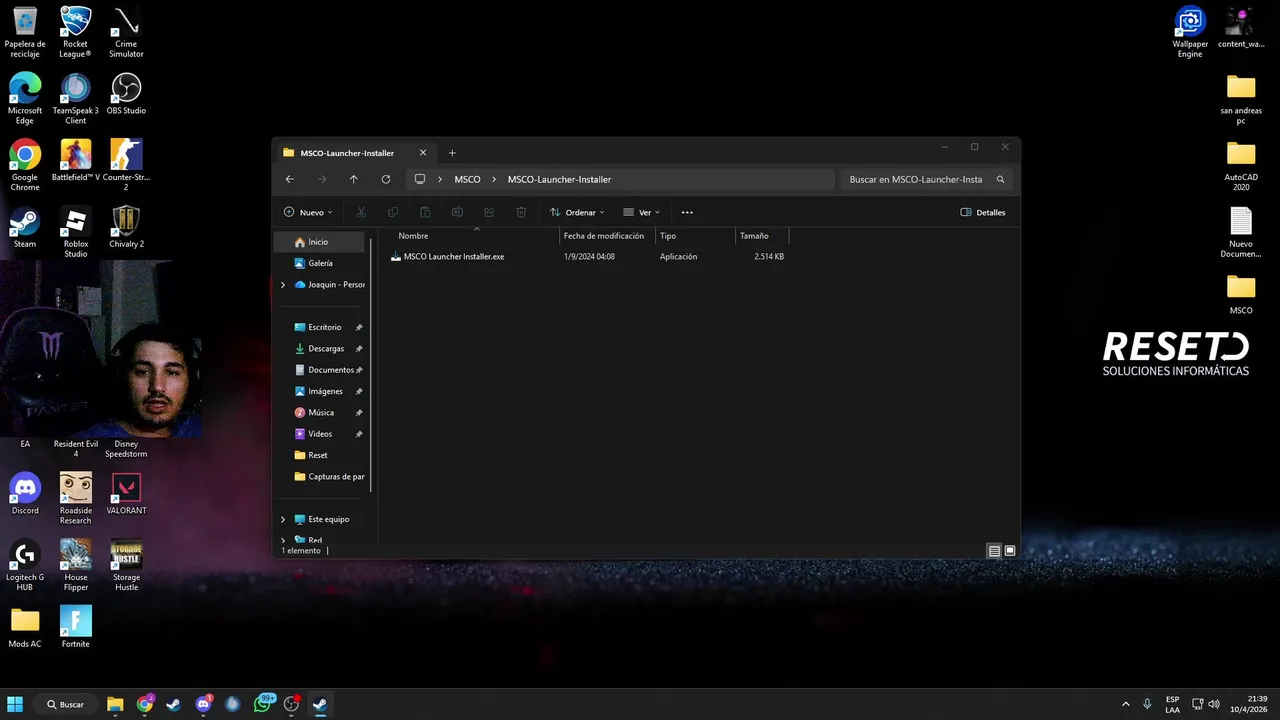
Task: Click the PC icon in address bar
Action: pos(420,180)
